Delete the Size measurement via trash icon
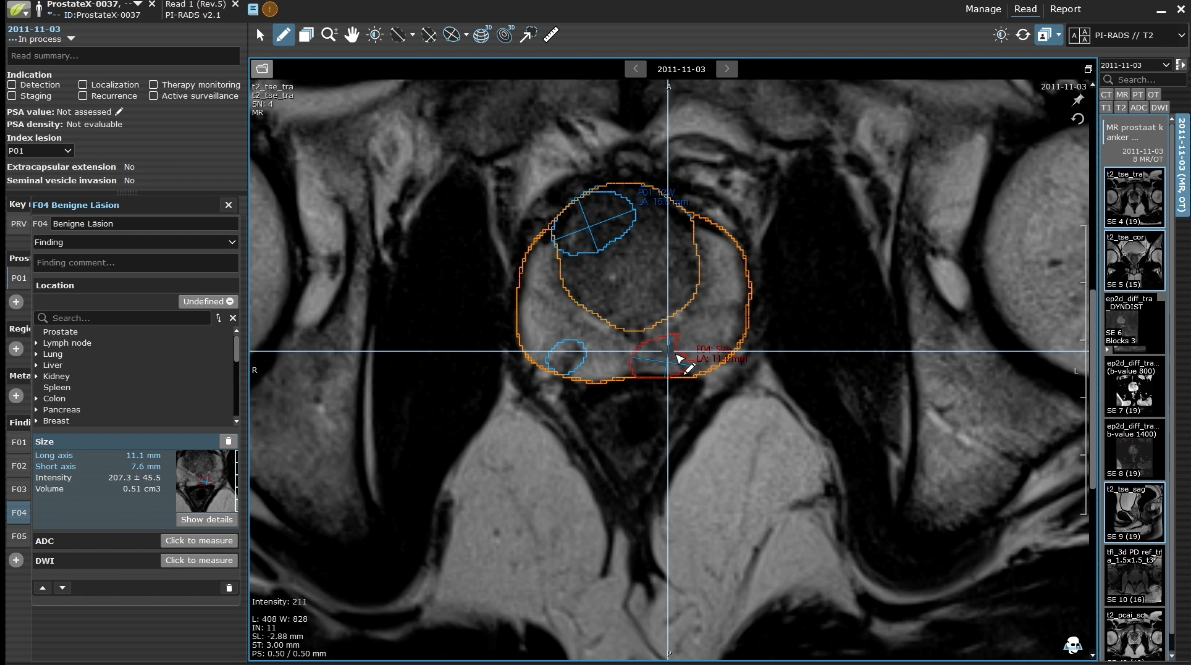The width and height of the screenshot is (1191, 665). coord(228,441)
